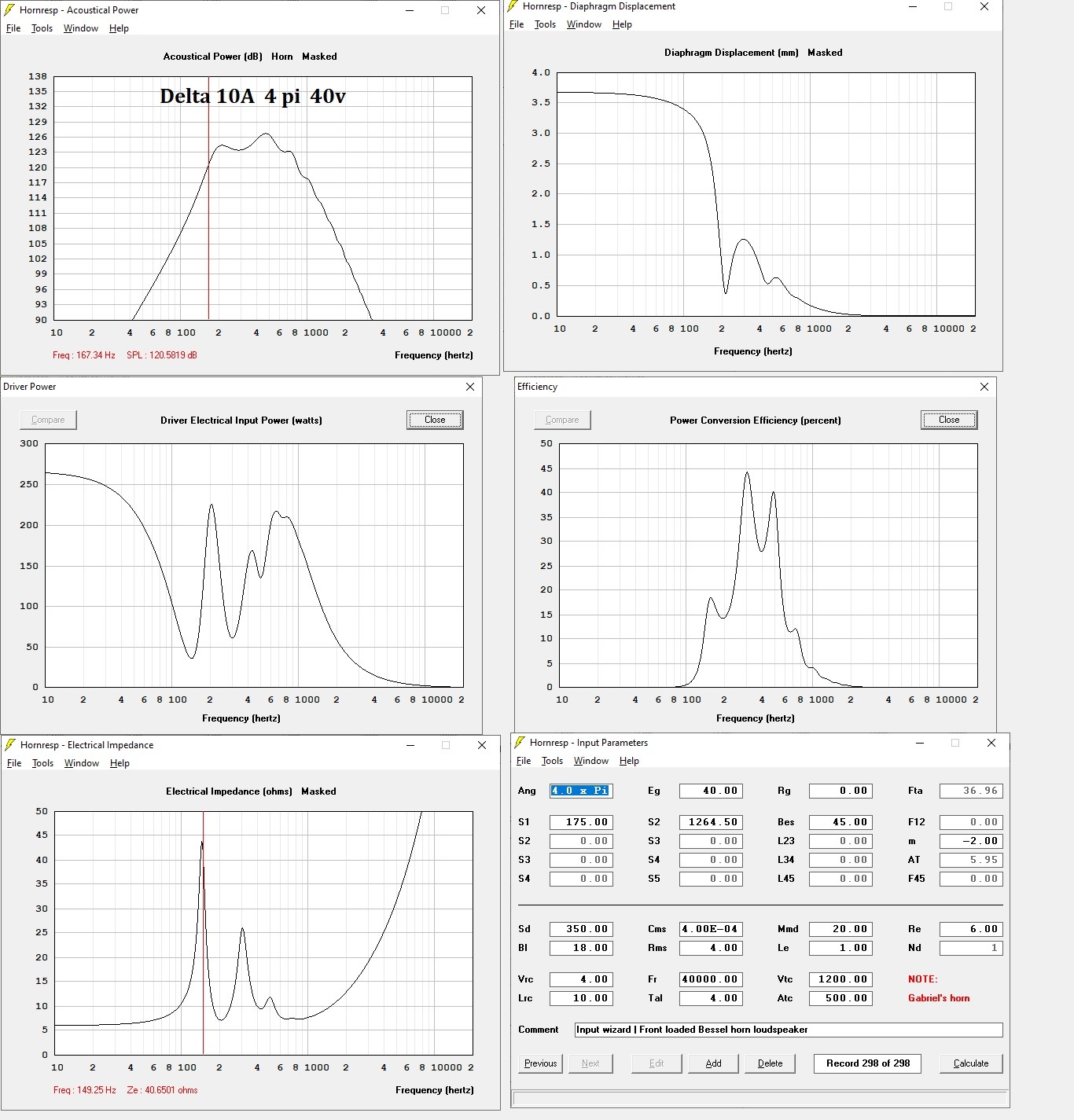The image size is (1074, 1120).
Task: Click the Edit button
Action: click(657, 1063)
